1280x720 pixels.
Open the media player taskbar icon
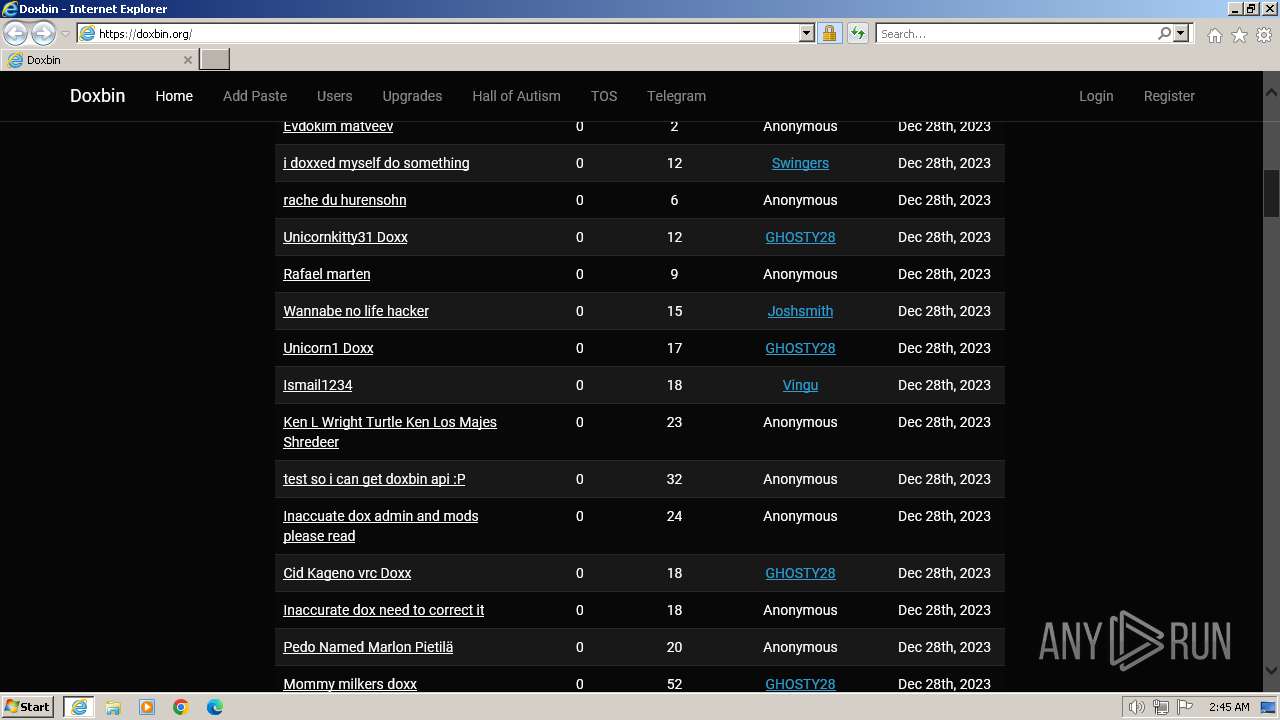(x=147, y=707)
